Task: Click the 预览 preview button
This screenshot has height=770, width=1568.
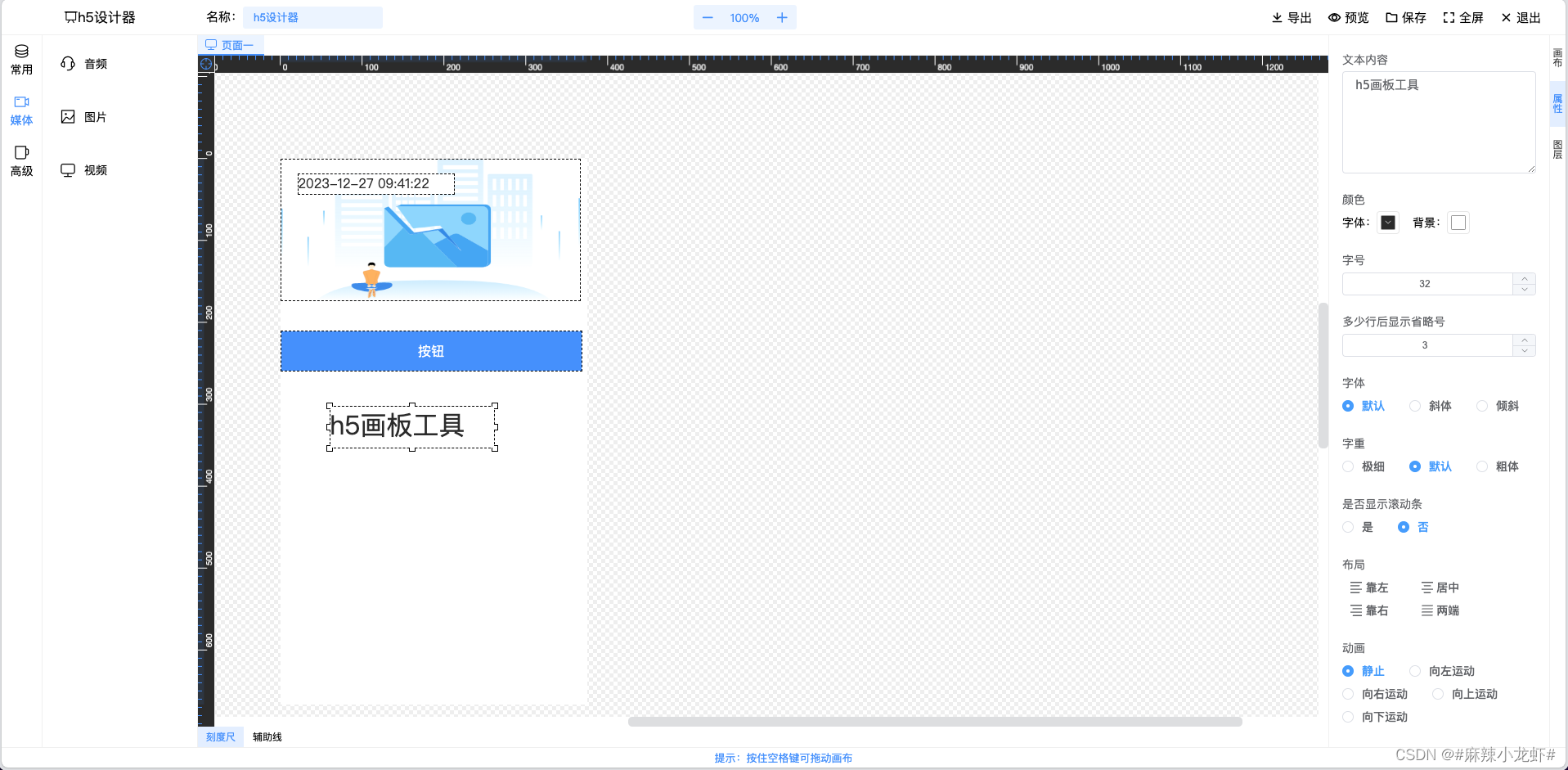Action: [1348, 18]
